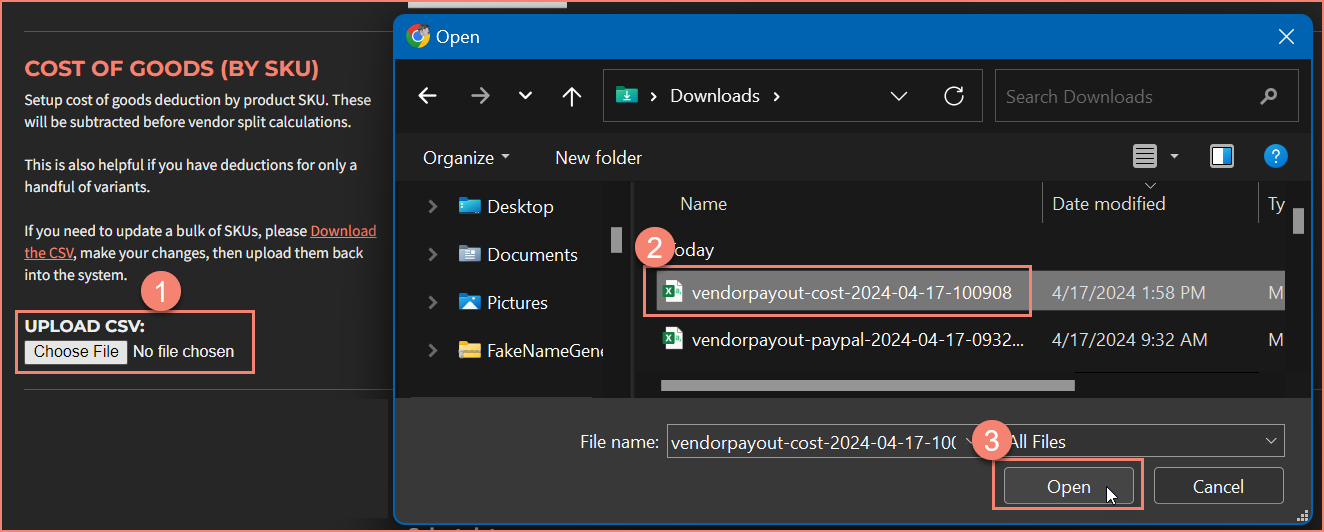This screenshot has width=1324, height=532.
Task: Click Excel icon of vendorpayout-cost file
Action: tap(672, 292)
